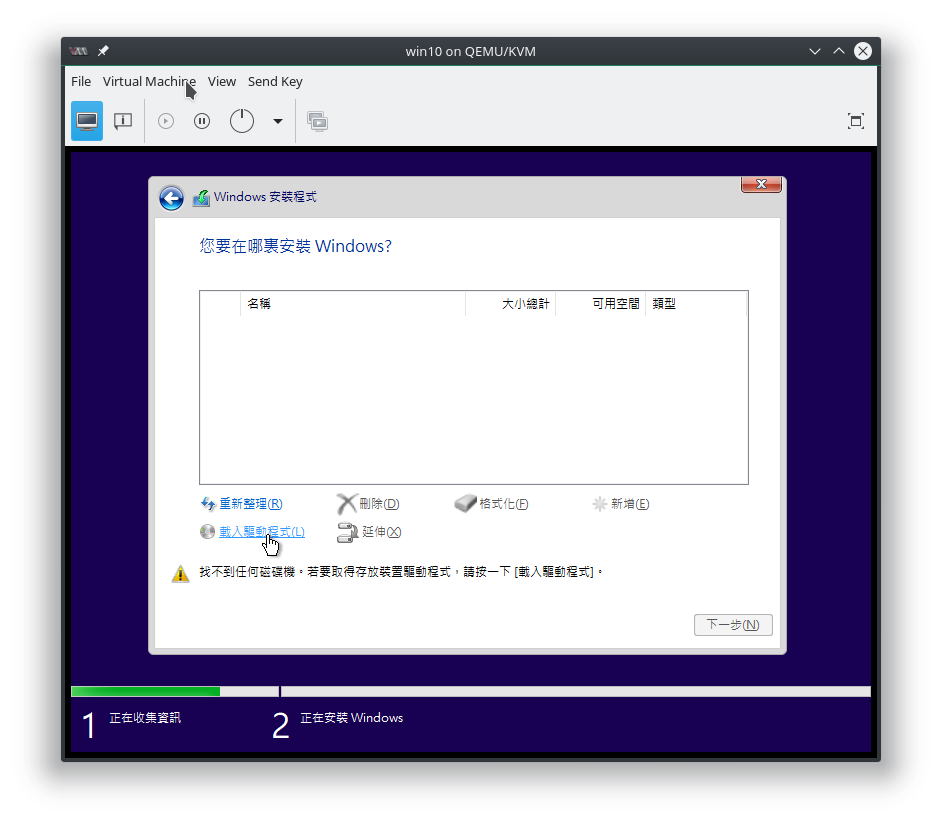Click the Run virtual machine button
This screenshot has width=942, height=823.
166,121
